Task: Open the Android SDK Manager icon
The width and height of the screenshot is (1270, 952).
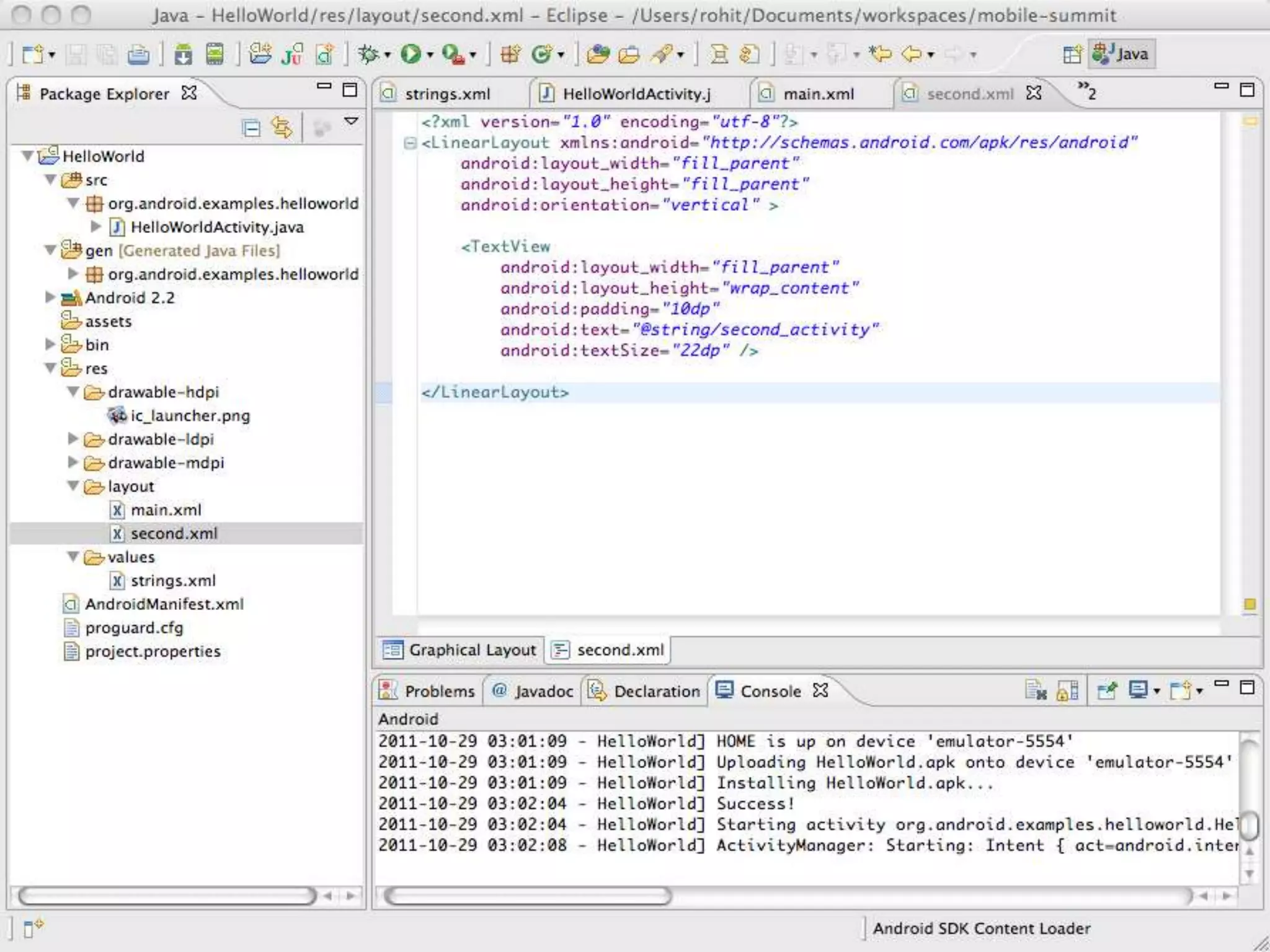Action: (x=183, y=55)
